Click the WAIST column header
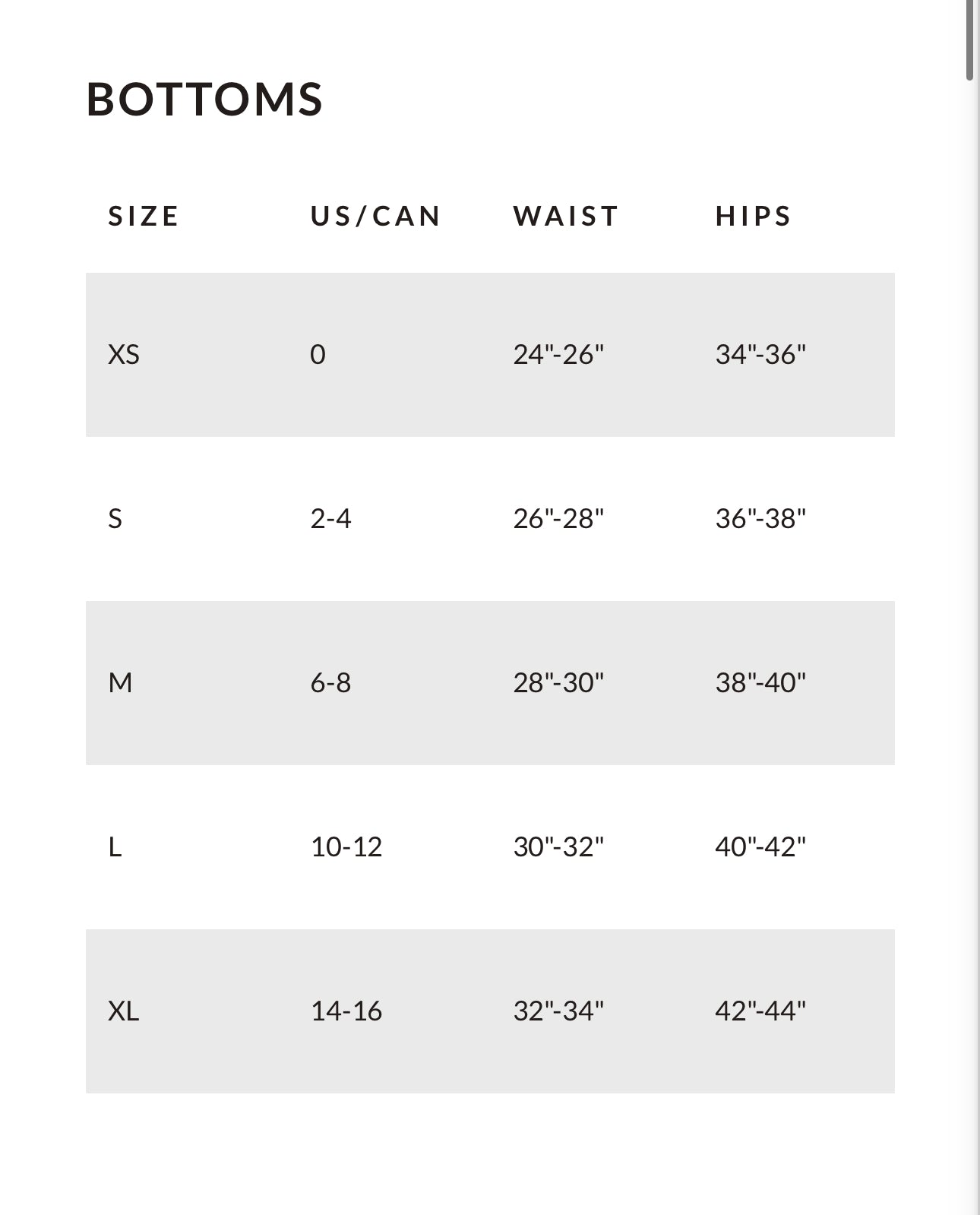 (566, 217)
